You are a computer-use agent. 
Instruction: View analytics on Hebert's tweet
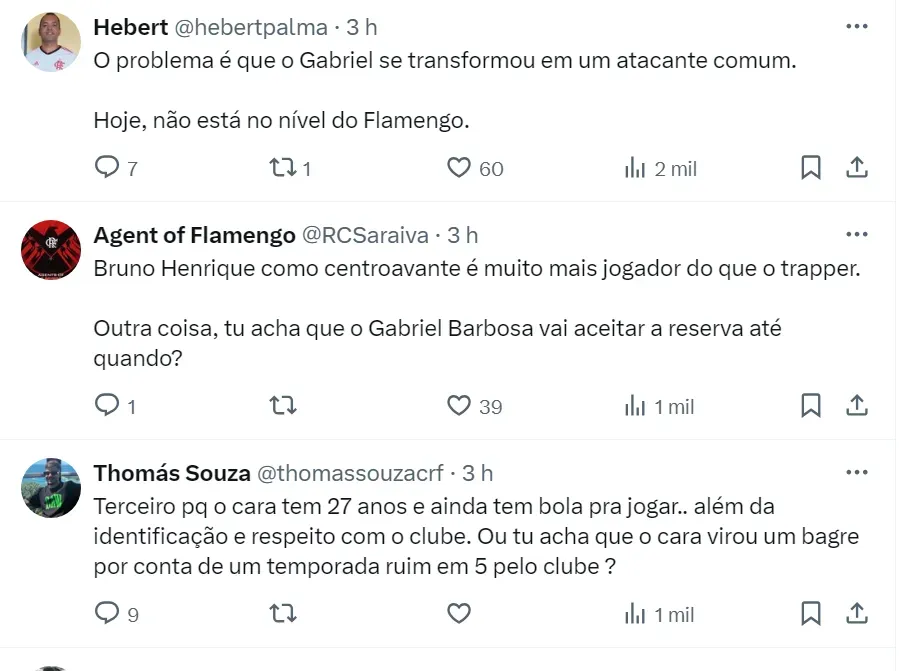tap(635, 168)
